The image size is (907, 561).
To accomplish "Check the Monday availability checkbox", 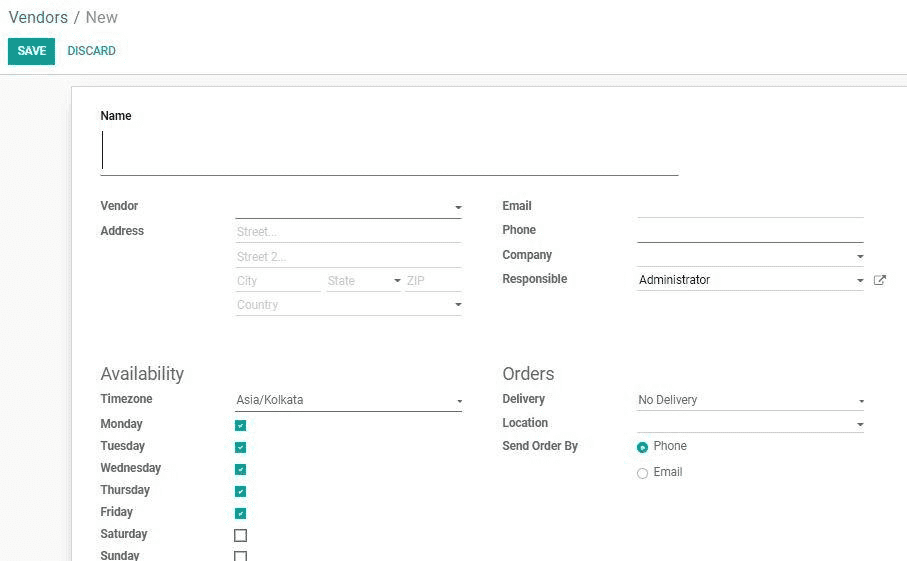I will click(x=241, y=426).
